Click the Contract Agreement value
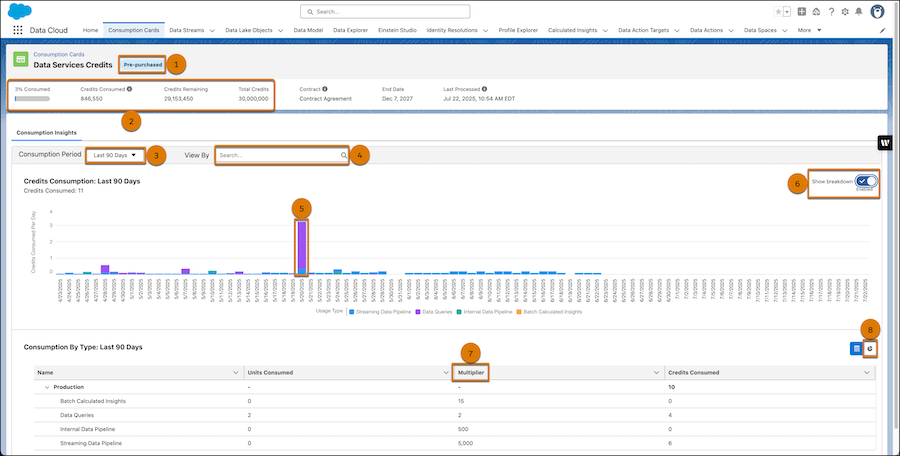Viewport: 900px width, 456px height. [325, 99]
